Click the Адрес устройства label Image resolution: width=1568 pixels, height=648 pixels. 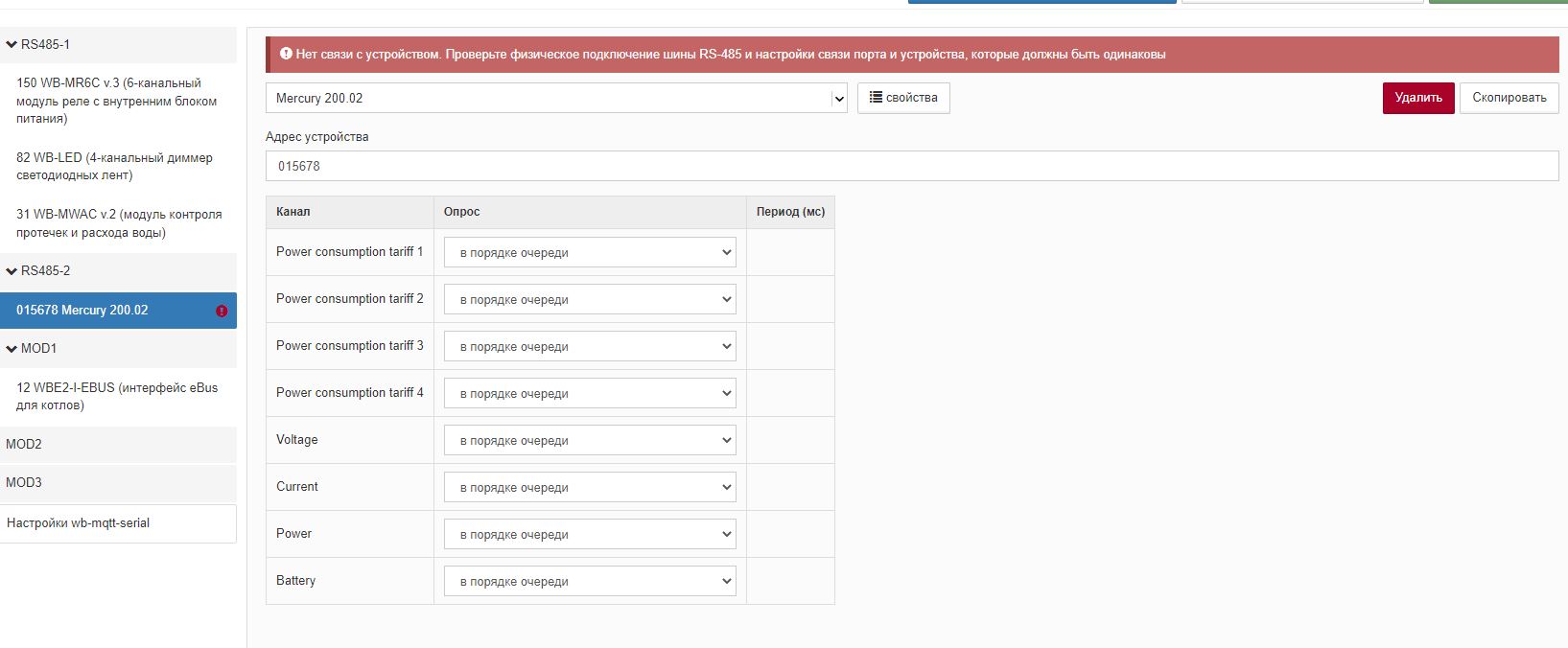click(x=317, y=137)
